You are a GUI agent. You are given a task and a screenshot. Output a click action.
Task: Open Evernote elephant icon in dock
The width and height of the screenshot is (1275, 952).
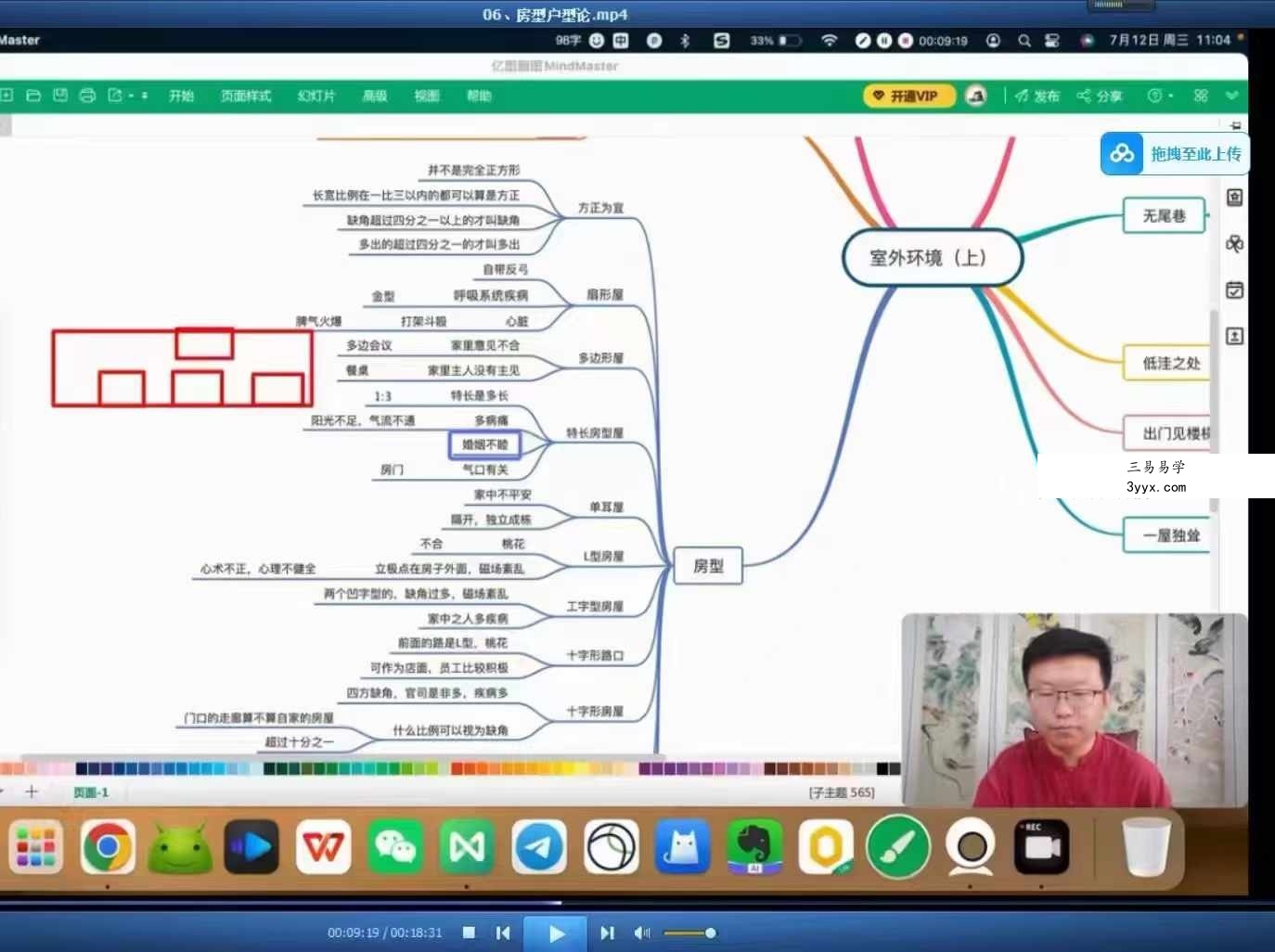[x=754, y=846]
